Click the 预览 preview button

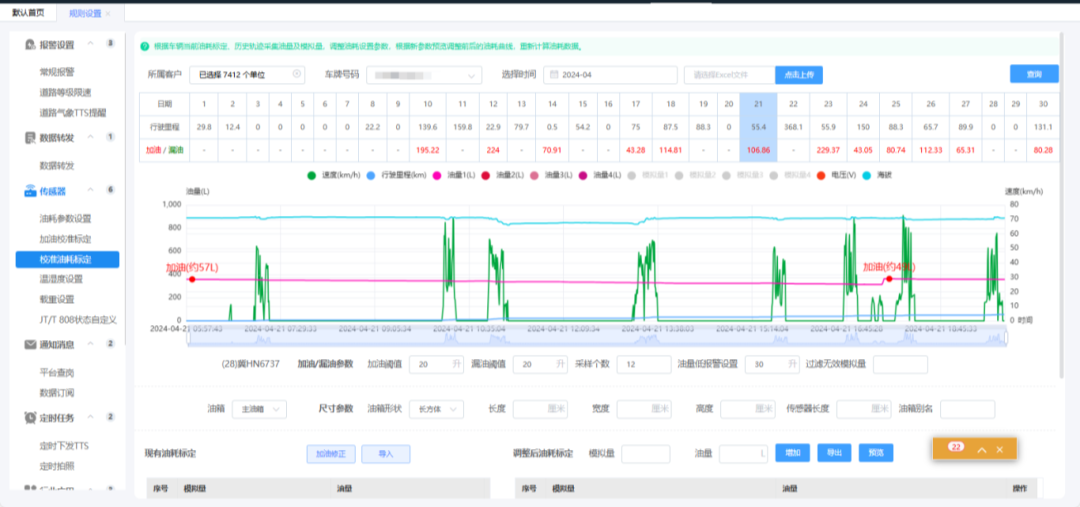[876, 453]
